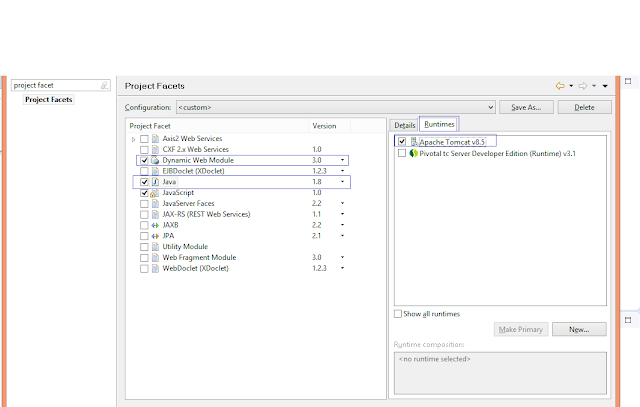Image resolution: width=640 pixels, height=407 pixels.
Task: Click the JavaScript facet icon
Action: (155, 193)
